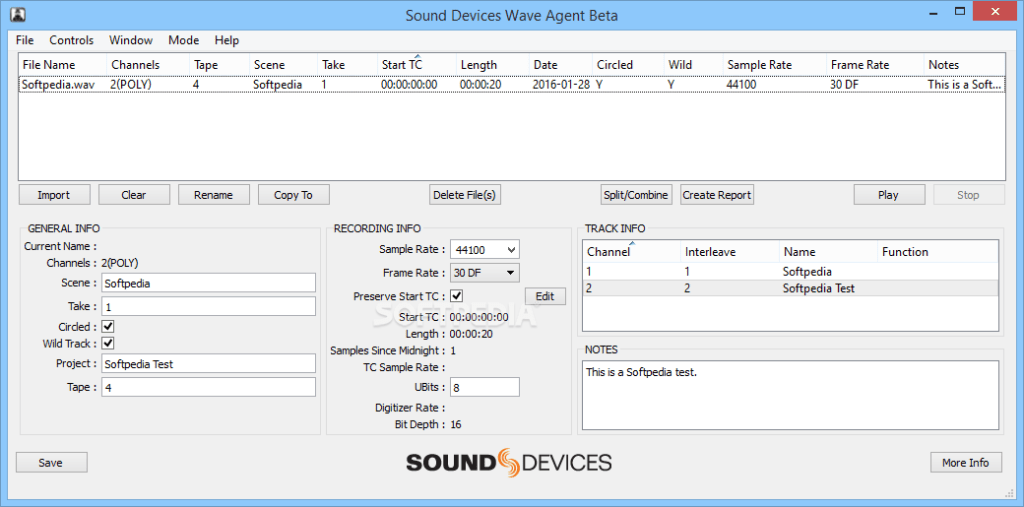This screenshot has height=507, width=1024.
Task: Toggle the Circled checkbox
Action: [108, 326]
